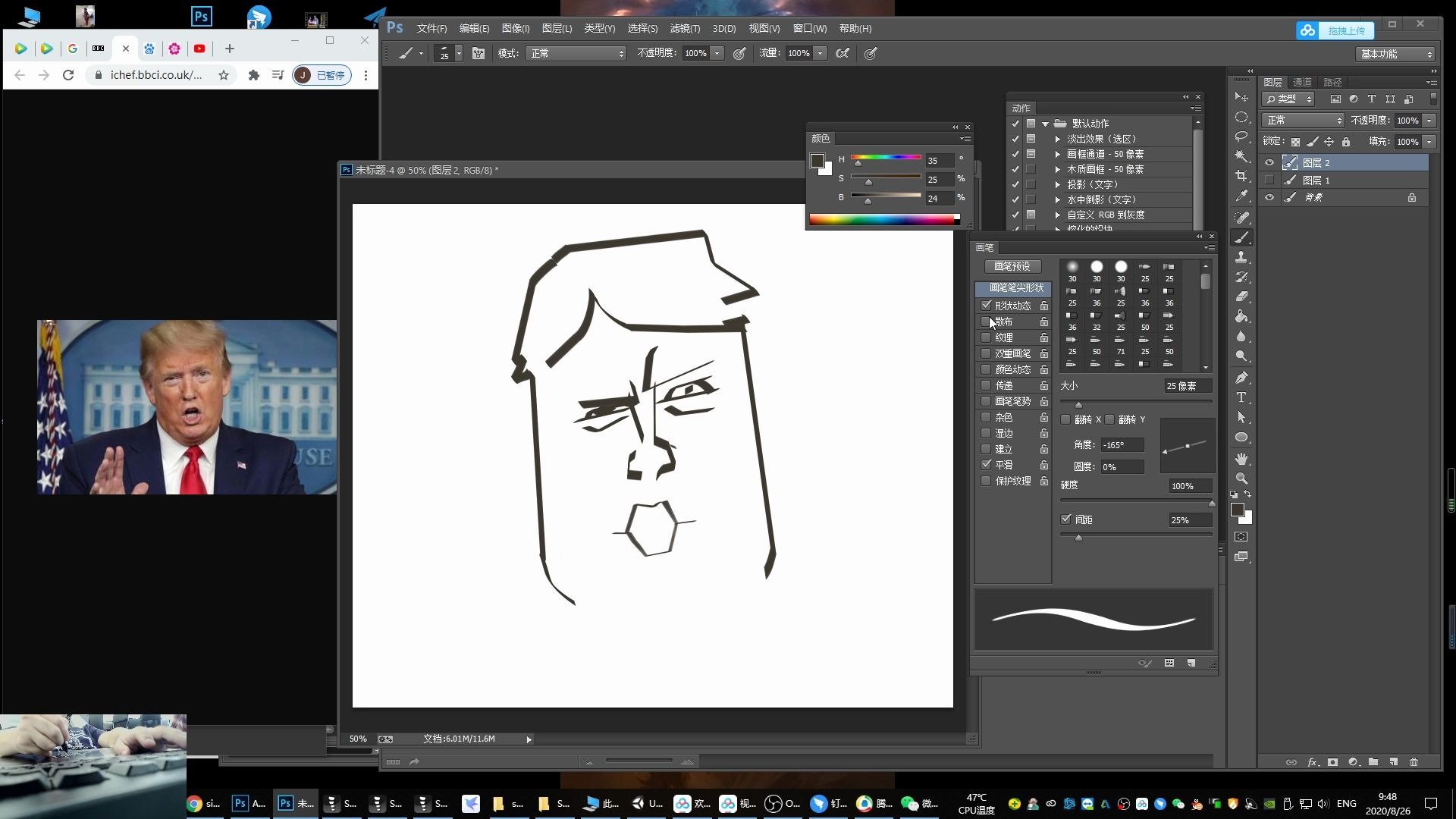Toggle Quick Mask mode icon
Viewport: 1456px width, 819px height.
pos(1241,537)
